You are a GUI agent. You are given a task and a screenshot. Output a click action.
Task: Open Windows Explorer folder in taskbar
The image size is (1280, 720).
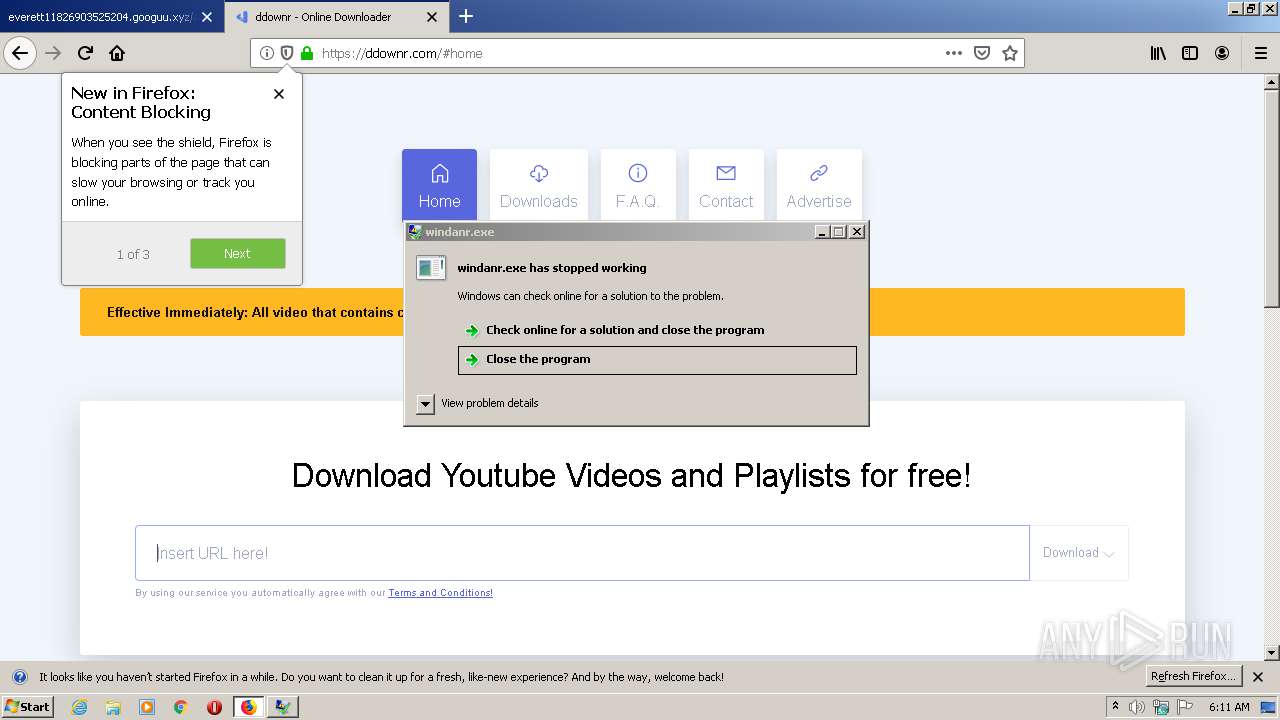(113, 707)
